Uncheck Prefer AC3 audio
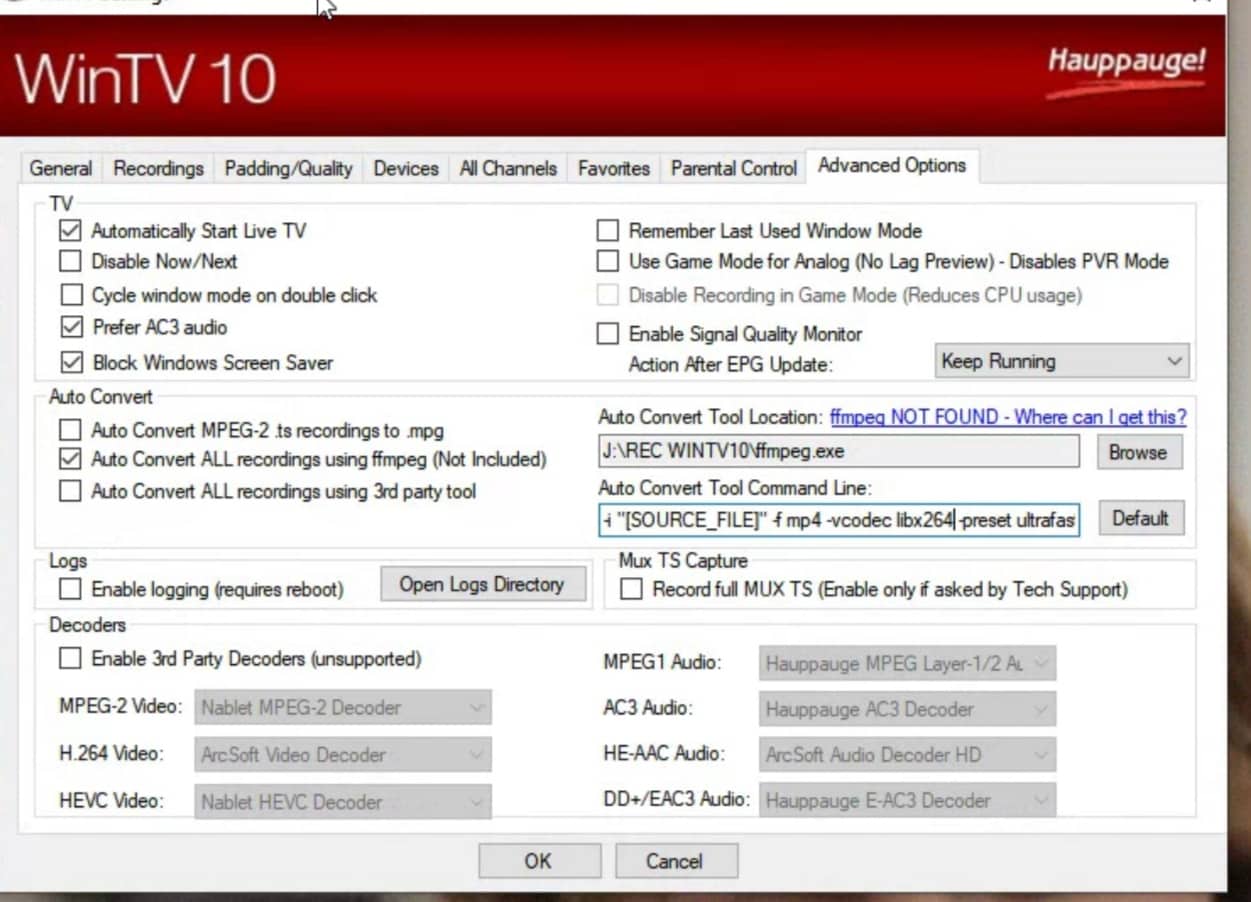1251x902 pixels. (70, 327)
